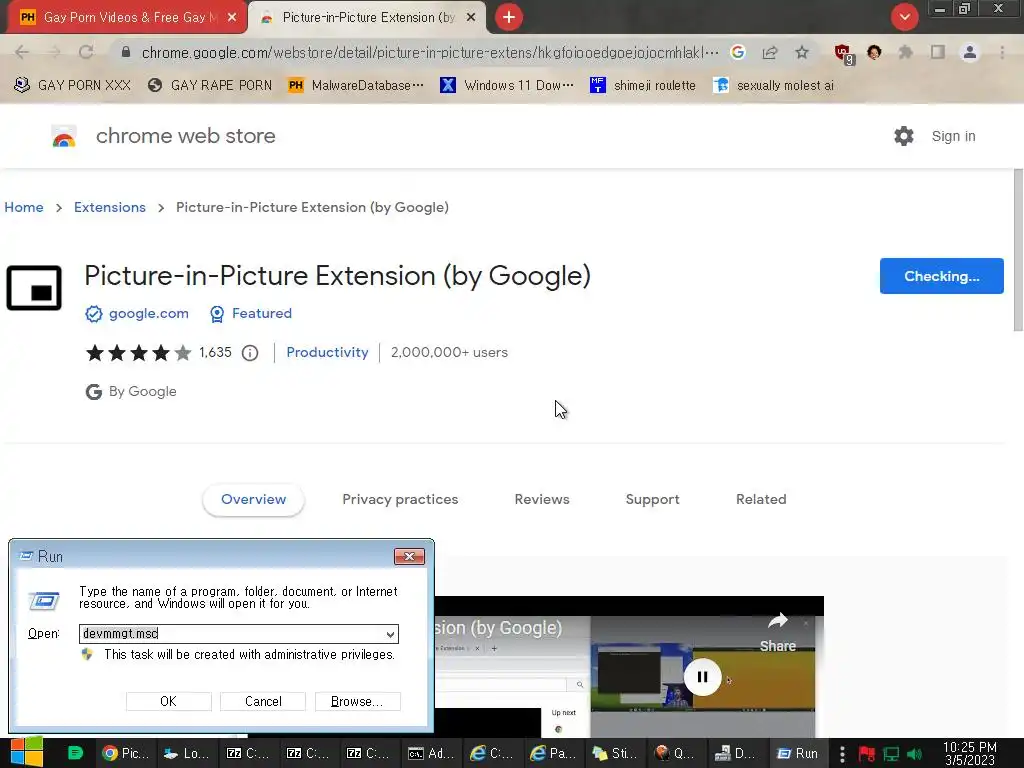
Task: Switch to the Run taskbar item
Action: 797,754
